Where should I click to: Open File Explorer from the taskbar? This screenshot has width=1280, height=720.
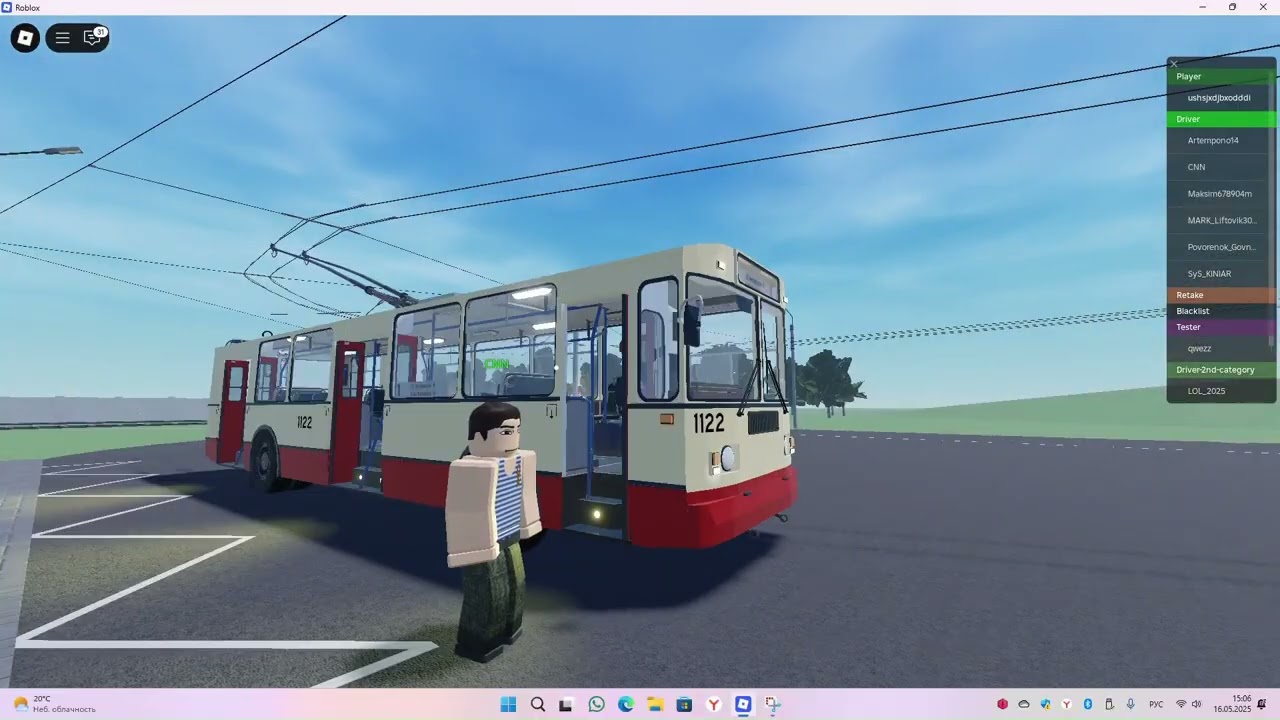[x=655, y=704]
